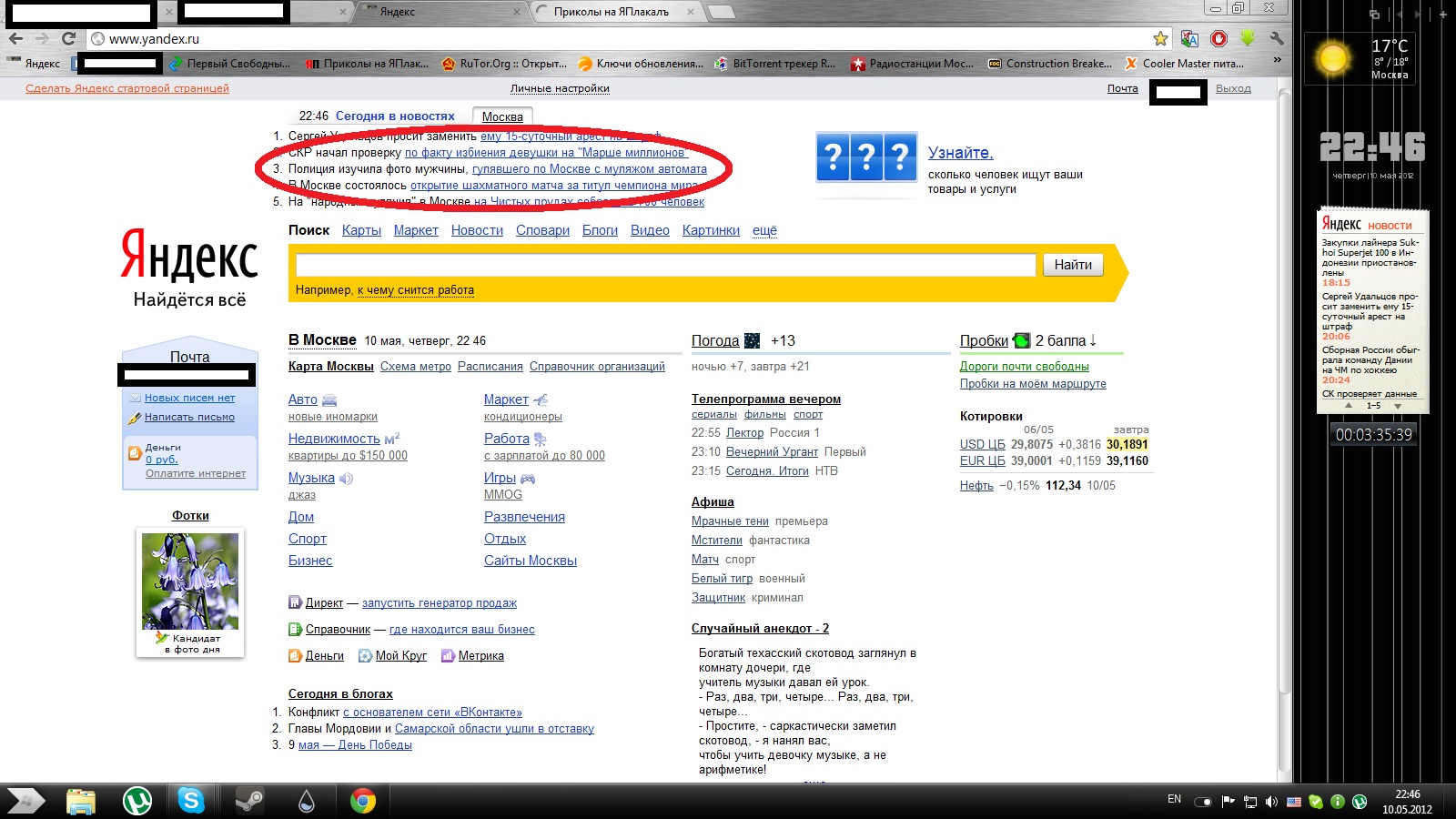Switch to the Приколы на ЯПлакалъ tab
The width and height of the screenshot is (1456, 819).
[612, 12]
